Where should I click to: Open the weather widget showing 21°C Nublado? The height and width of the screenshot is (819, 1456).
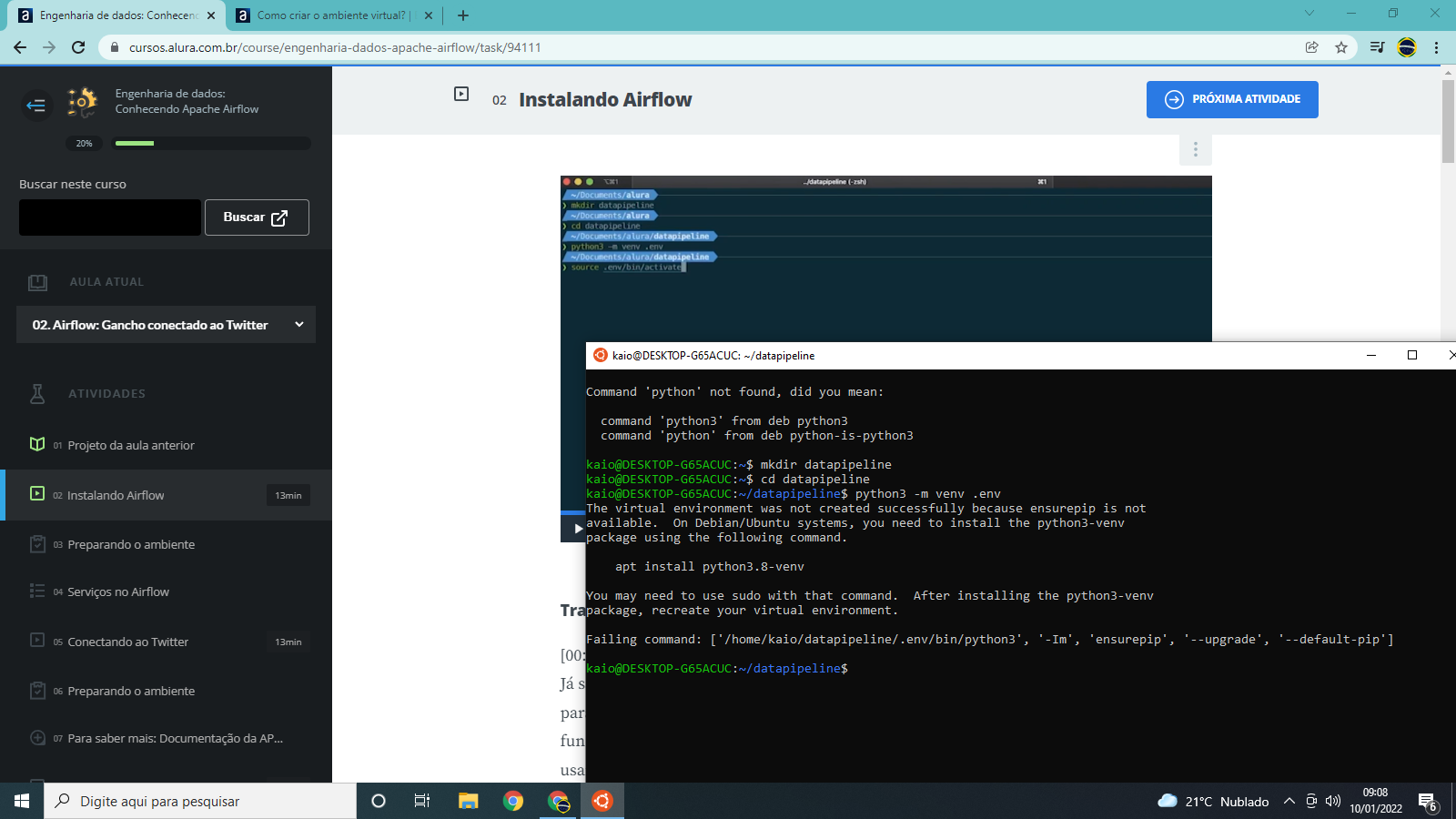tap(1213, 801)
